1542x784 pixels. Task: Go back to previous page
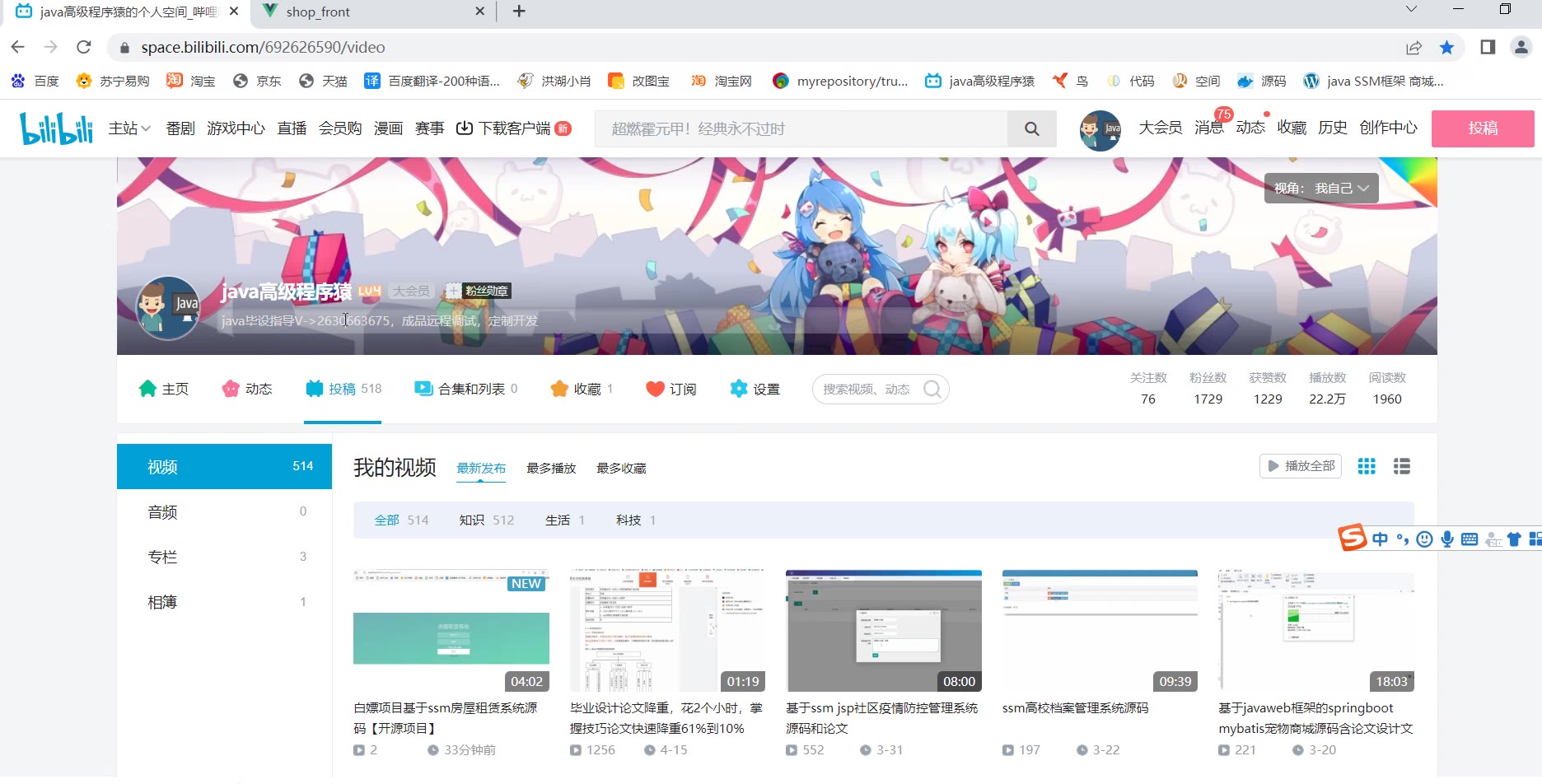(18, 47)
